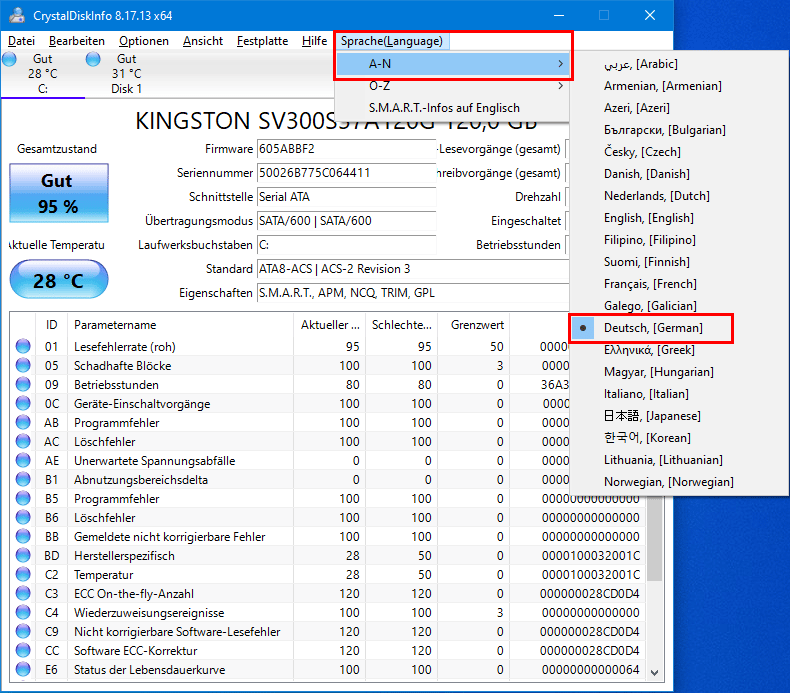Choose English, [English] language
Screen dimensions: 790x693
pos(679,218)
